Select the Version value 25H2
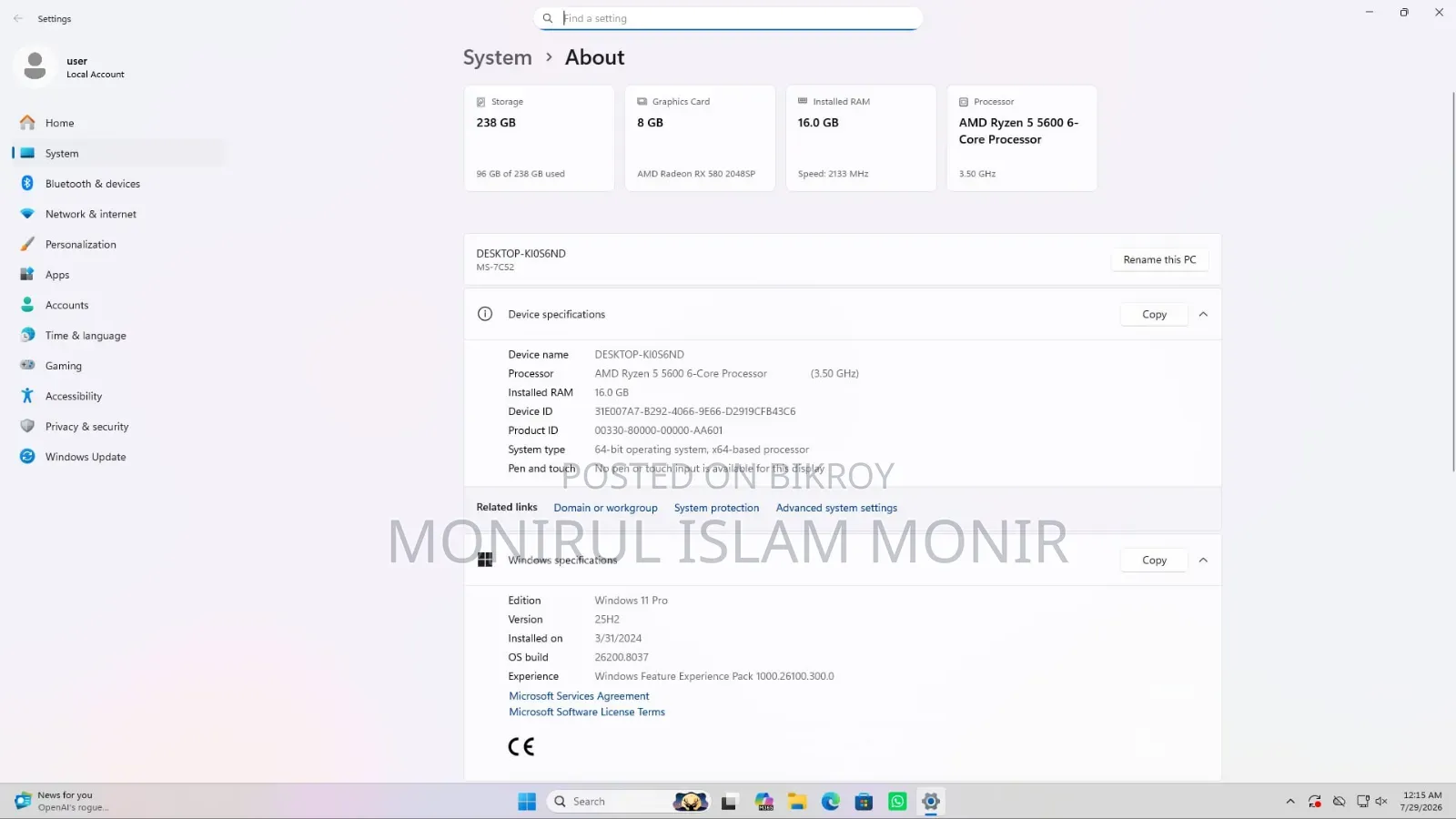 point(607,620)
